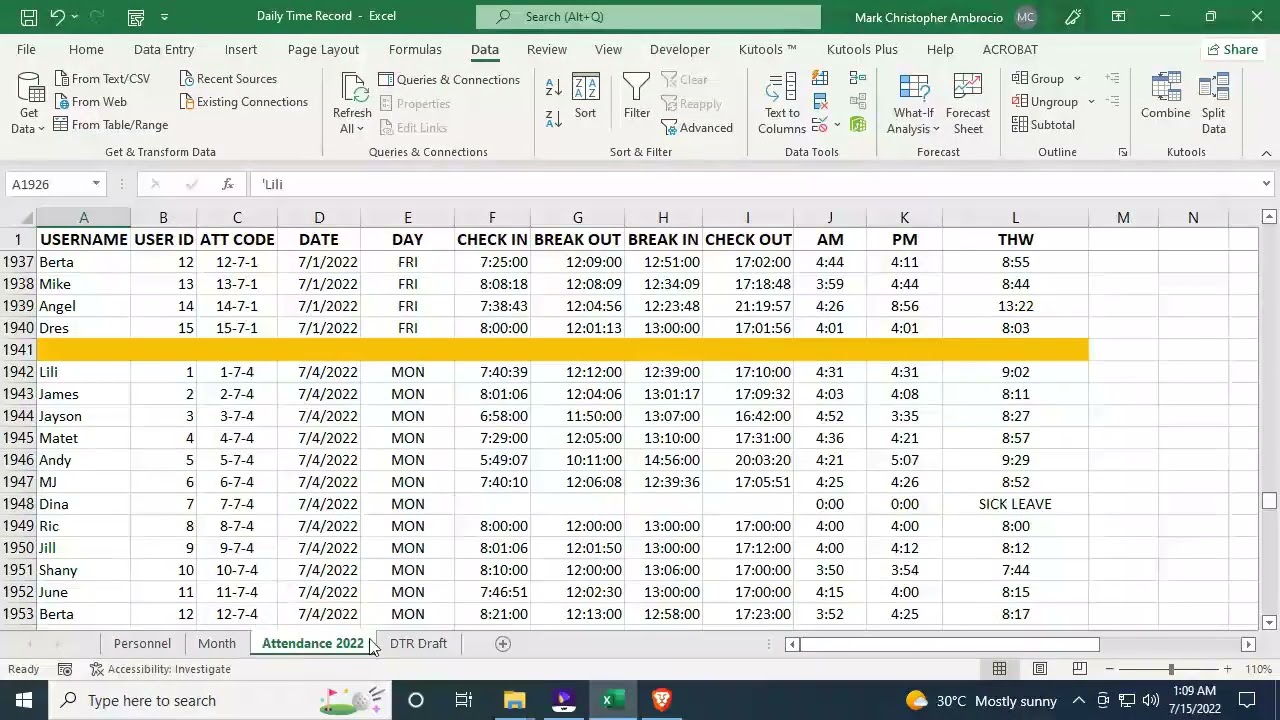
Task: Click the Subtotal button
Action: pos(1043,125)
